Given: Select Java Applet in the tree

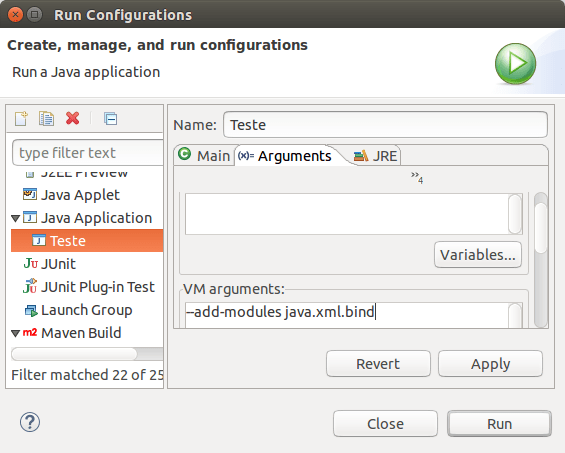Looking at the screenshot, I should coord(80,195).
